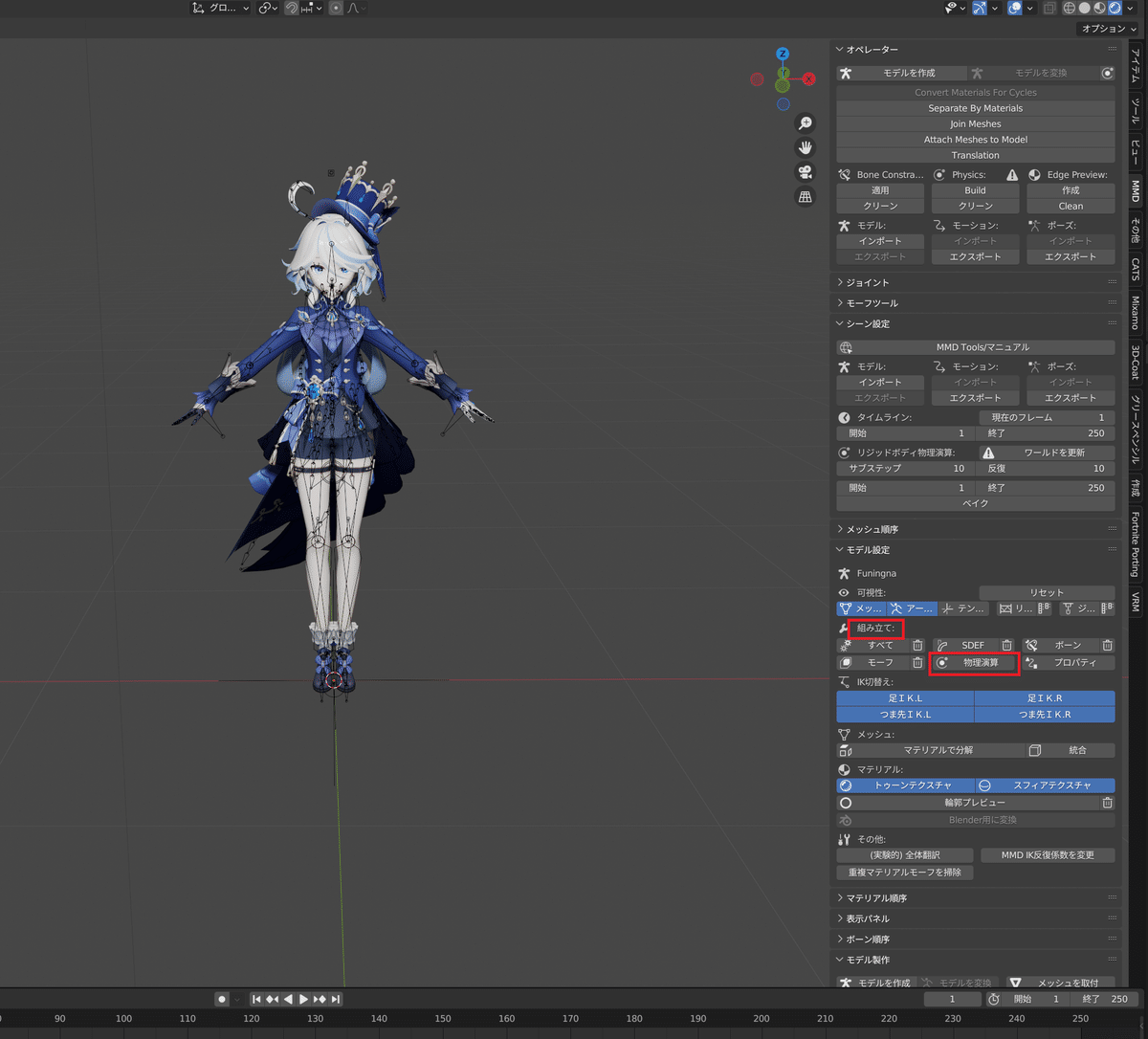This screenshot has width=1148, height=1039.
Task: Jump to previous keyframe
Action: 272,999
